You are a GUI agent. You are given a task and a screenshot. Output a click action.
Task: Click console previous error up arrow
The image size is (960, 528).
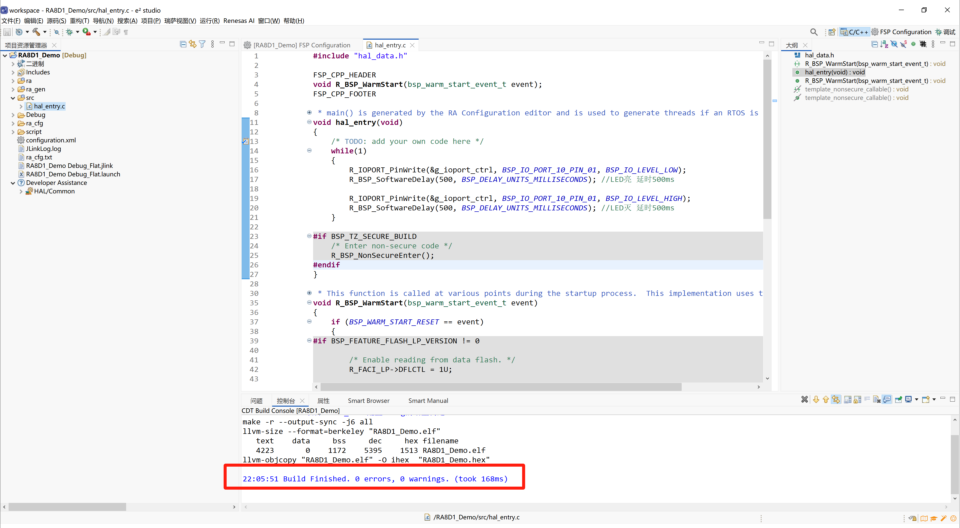(826, 399)
